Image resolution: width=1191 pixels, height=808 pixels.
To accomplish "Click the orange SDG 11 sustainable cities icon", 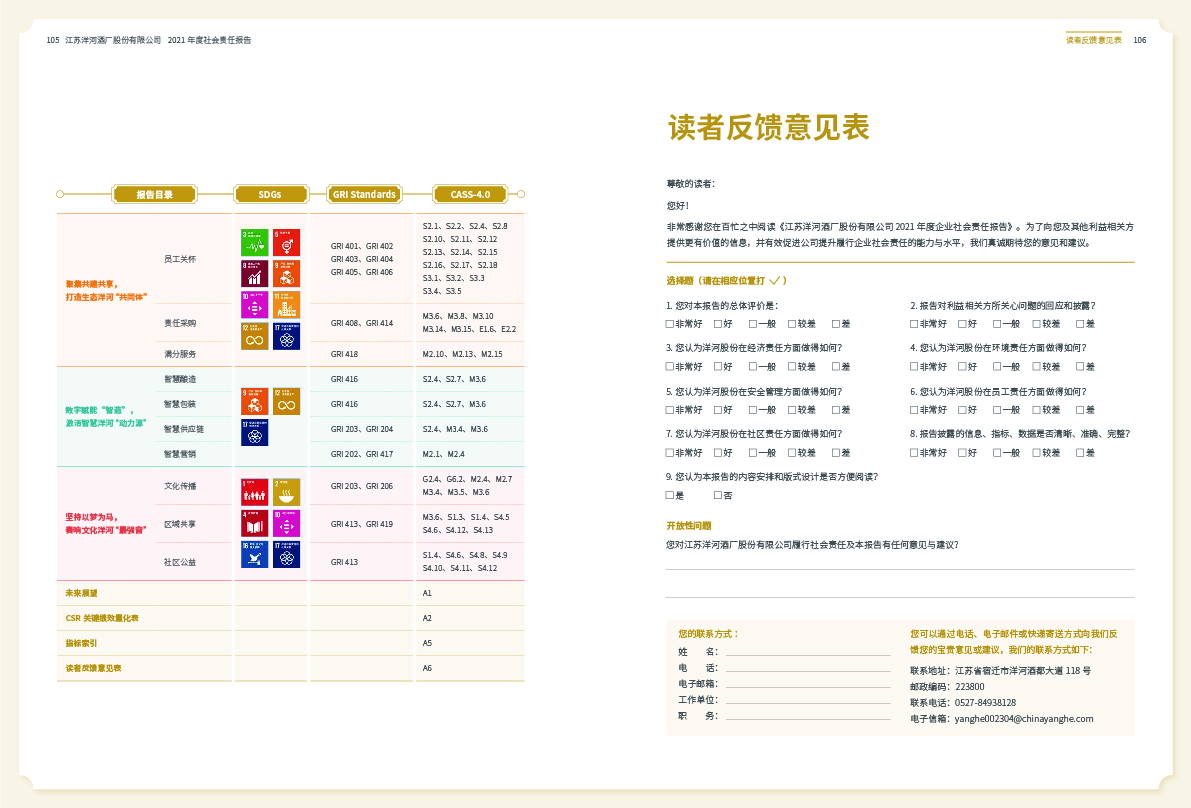I will pyautogui.click(x=286, y=304).
